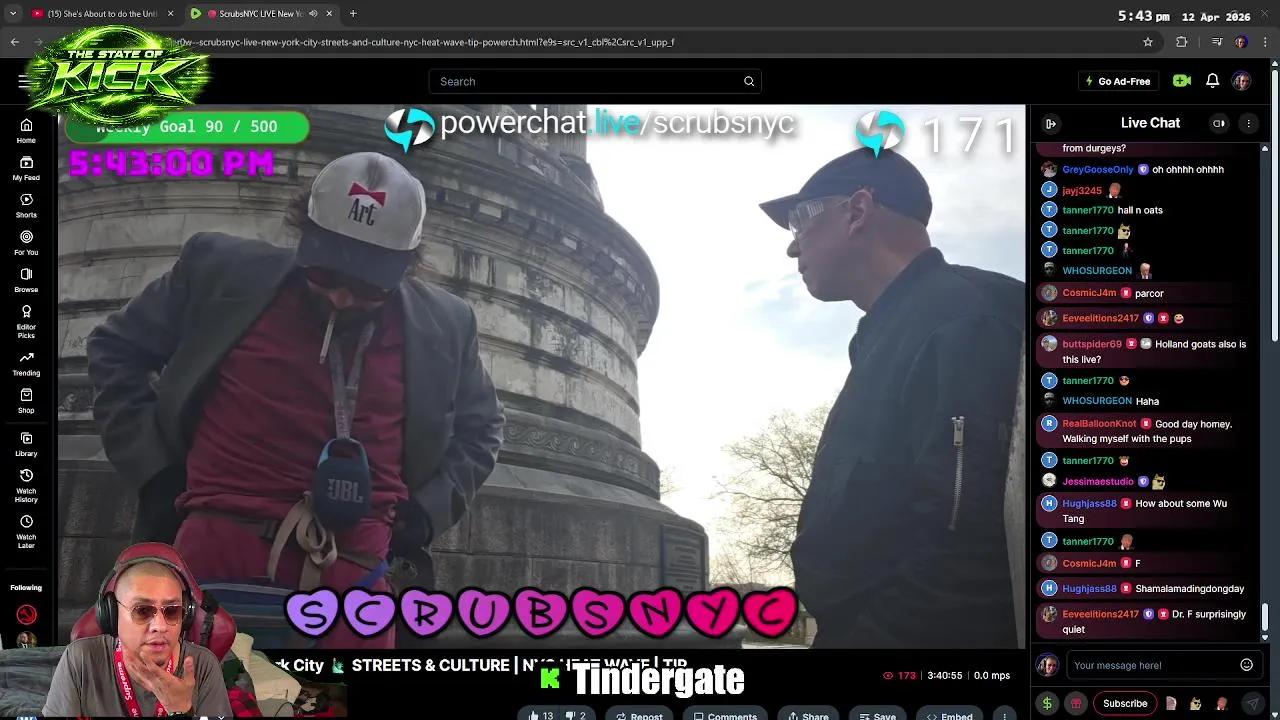Click the Repost button

click(639, 716)
